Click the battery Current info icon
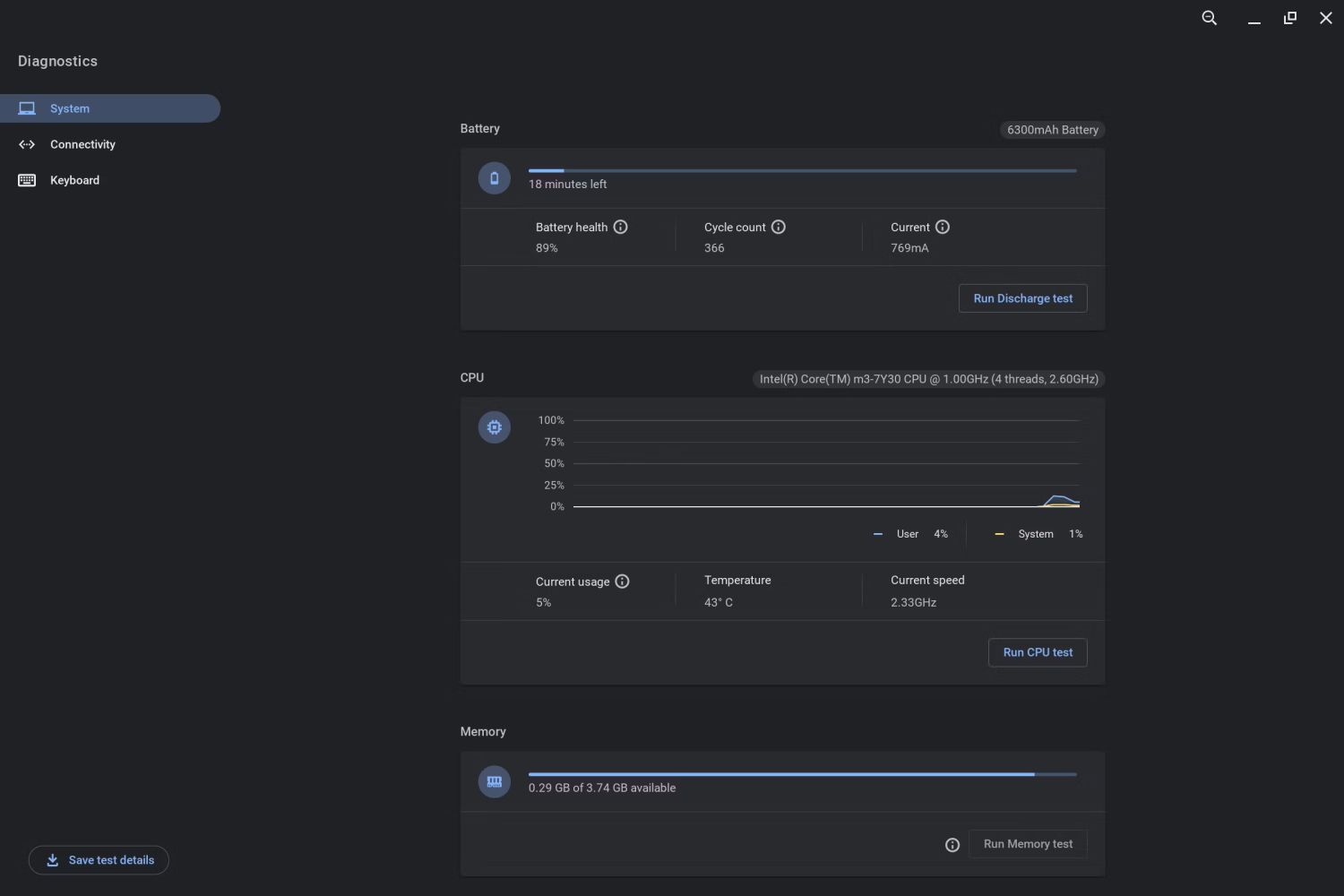This screenshot has width=1344, height=896. tap(942, 228)
